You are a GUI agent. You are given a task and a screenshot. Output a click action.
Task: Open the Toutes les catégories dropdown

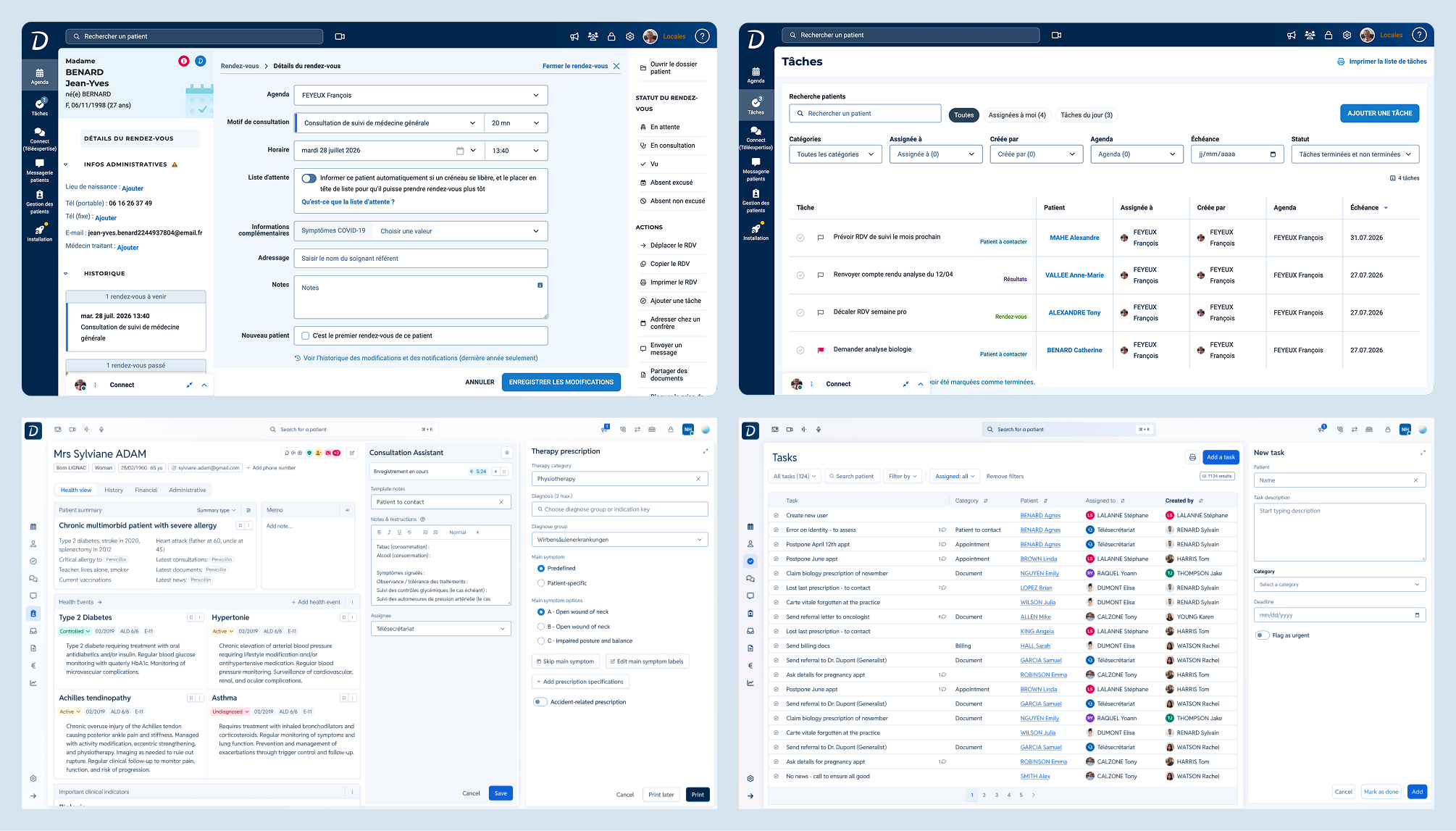point(835,154)
